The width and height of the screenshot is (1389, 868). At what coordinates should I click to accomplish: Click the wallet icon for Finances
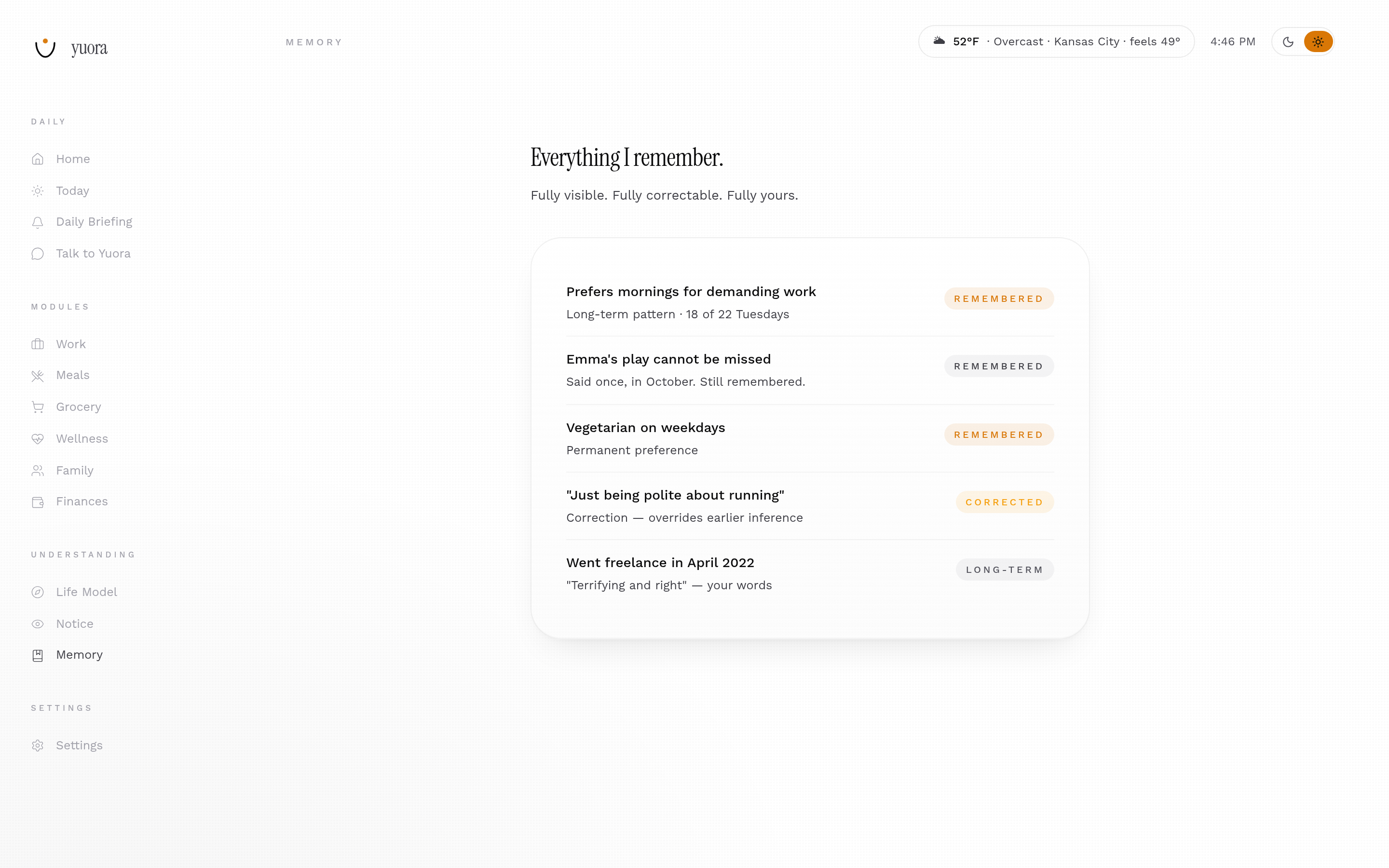38,502
